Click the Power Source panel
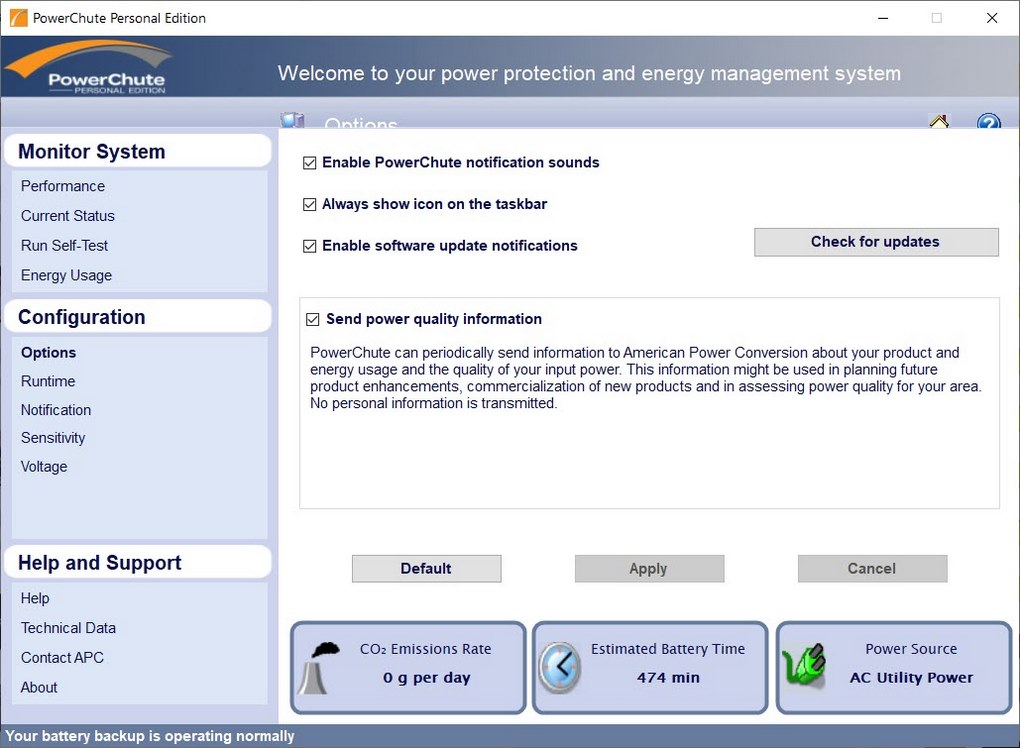This screenshot has width=1020, height=748. 894,667
